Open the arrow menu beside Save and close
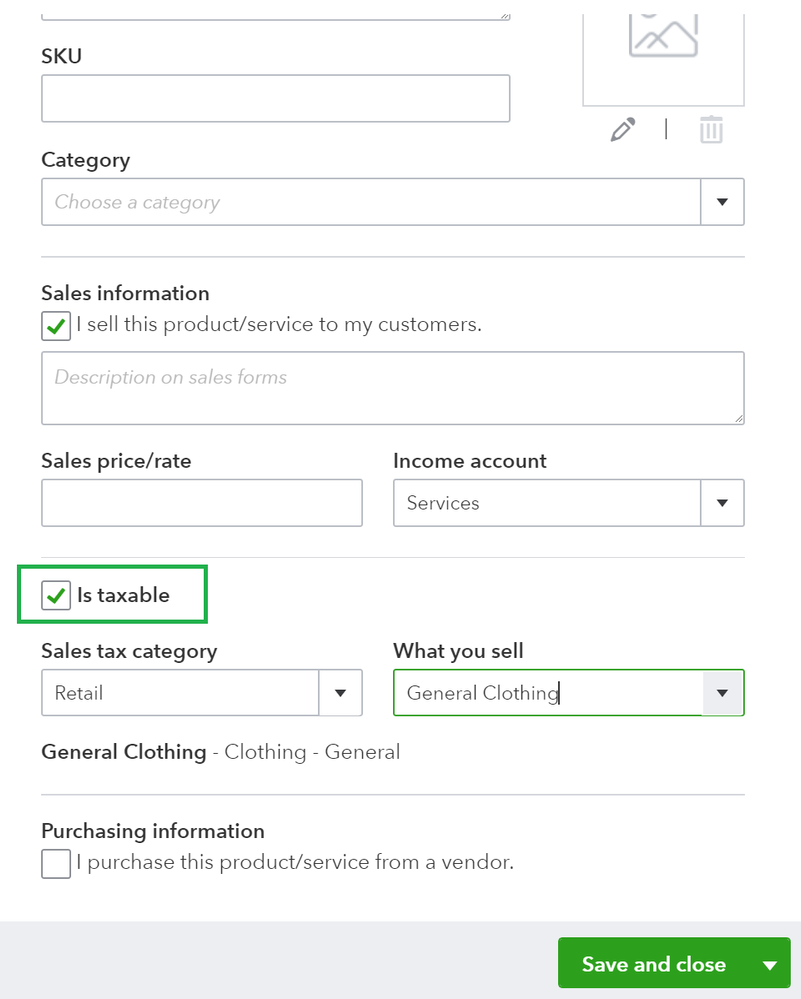This screenshot has height=999, width=801. [x=770, y=965]
